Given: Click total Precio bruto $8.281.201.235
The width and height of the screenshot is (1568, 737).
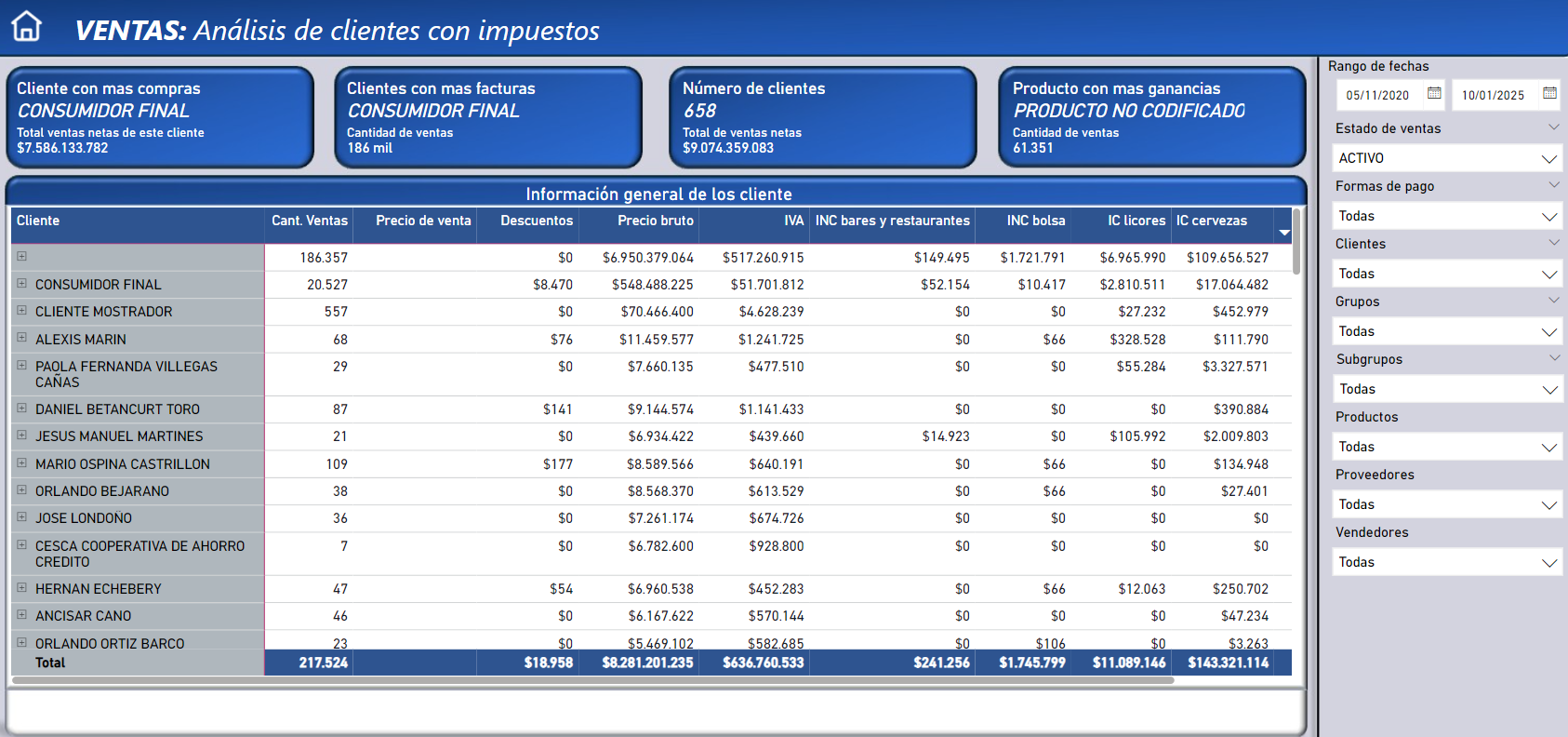Looking at the screenshot, I should (647, 663).
